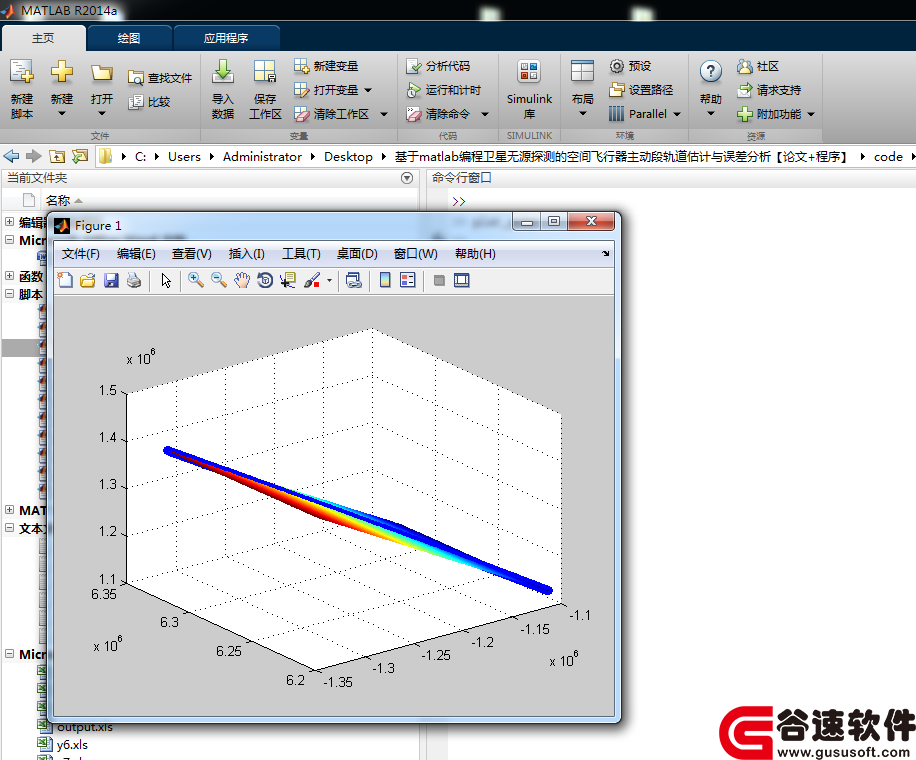Open 编辑(E) menu in Figure 1
The height and width of the screenshot is (760, 916).
136,254
